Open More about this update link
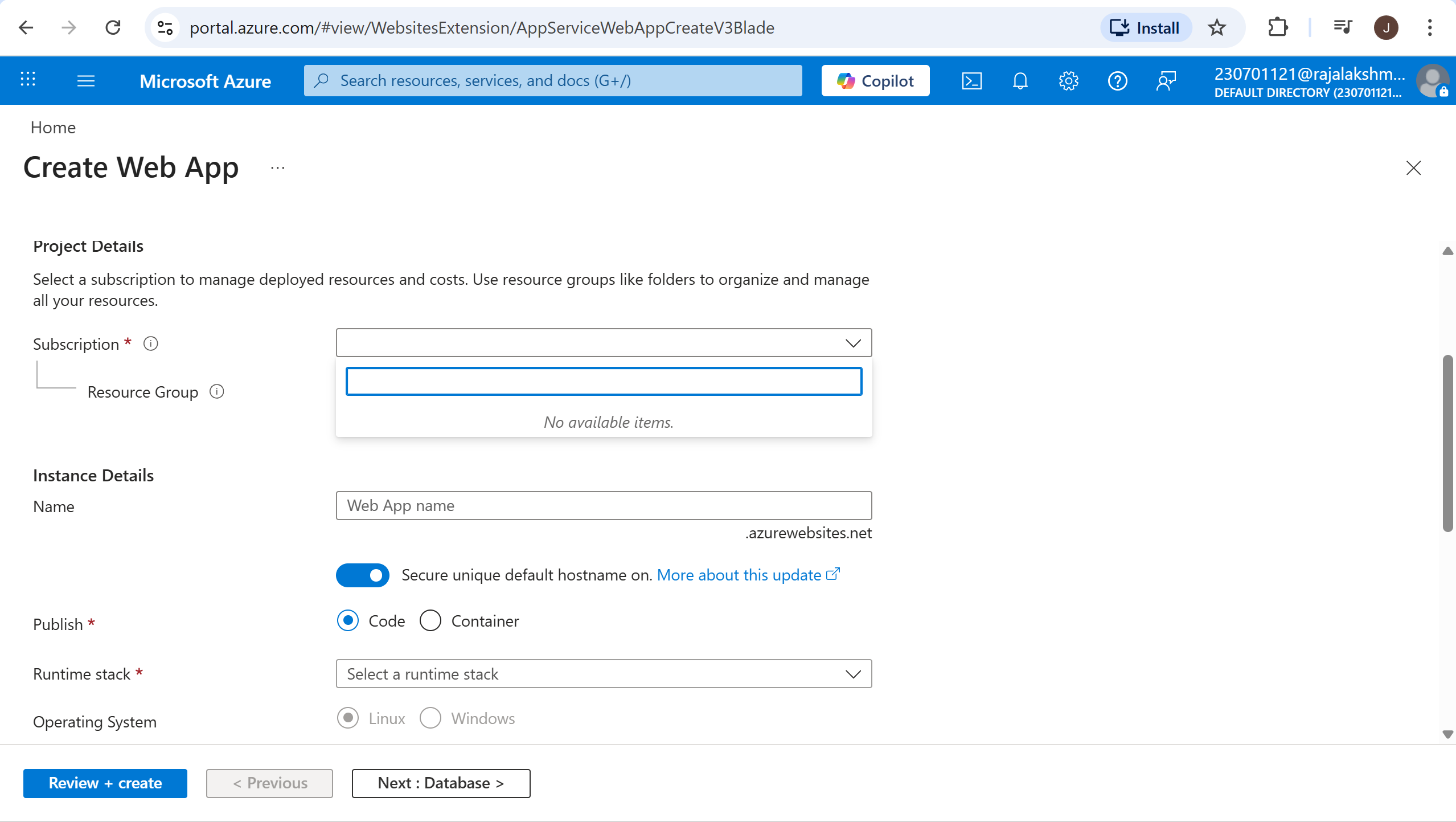 (x=739, y=575)
